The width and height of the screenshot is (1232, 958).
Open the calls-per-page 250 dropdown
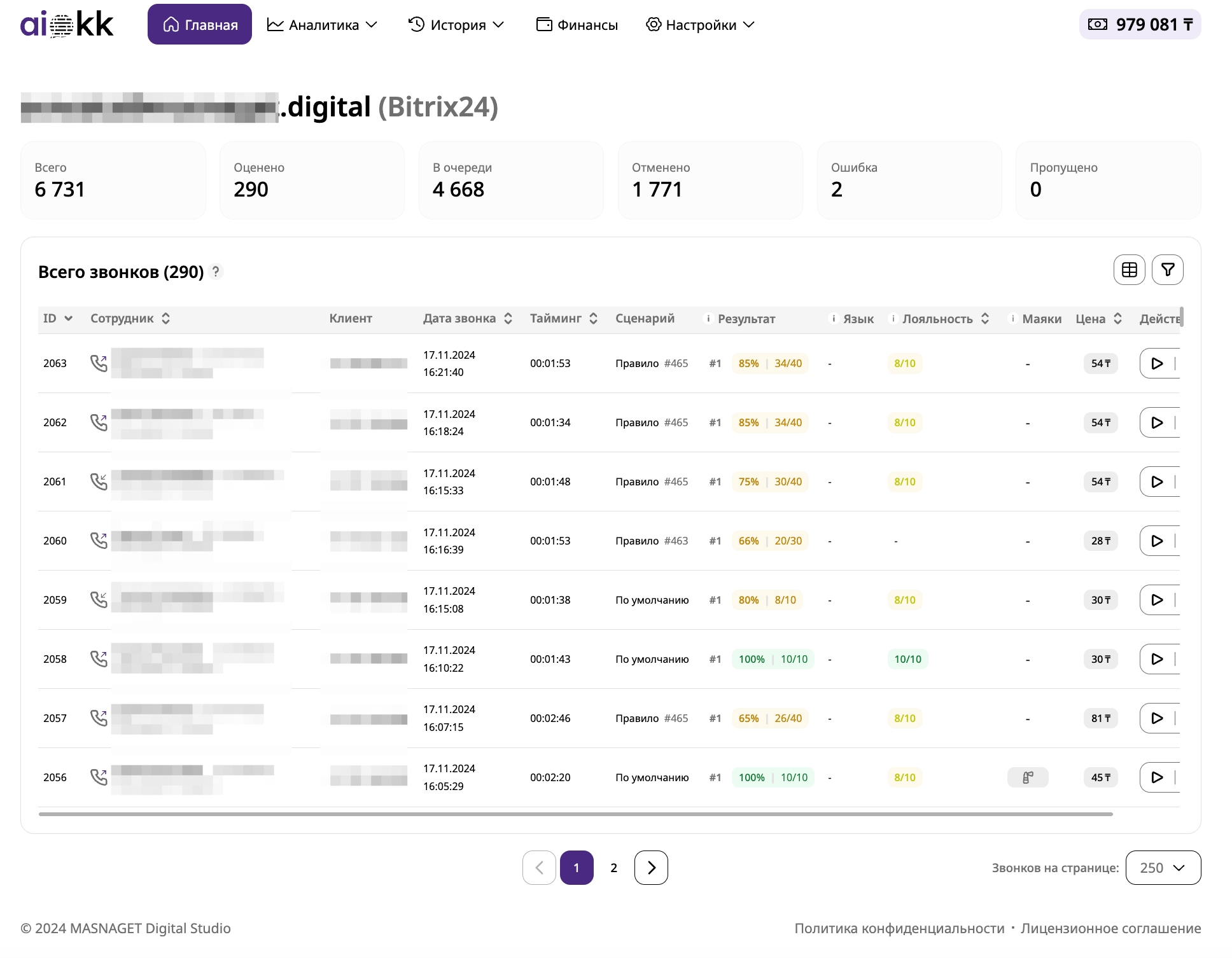point(1163,868)
